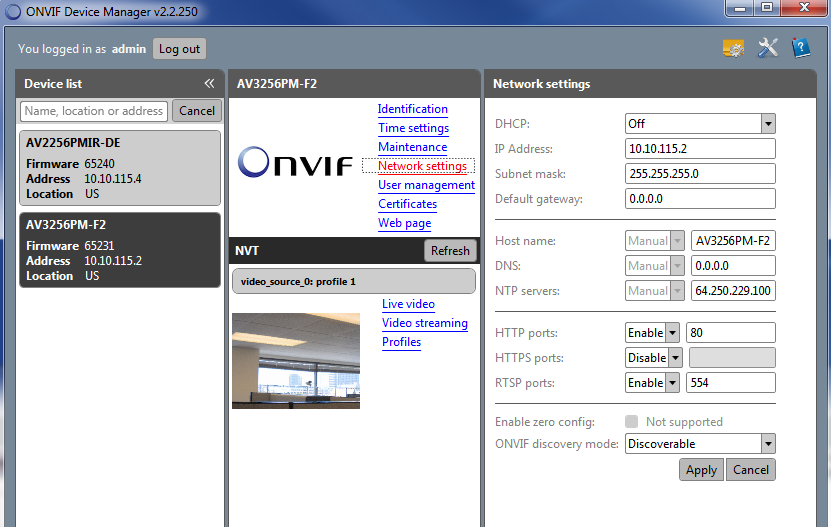The image size is (831, 527).
Task: Open the DNS Manual dropdown
Action: tap(655, 266)
